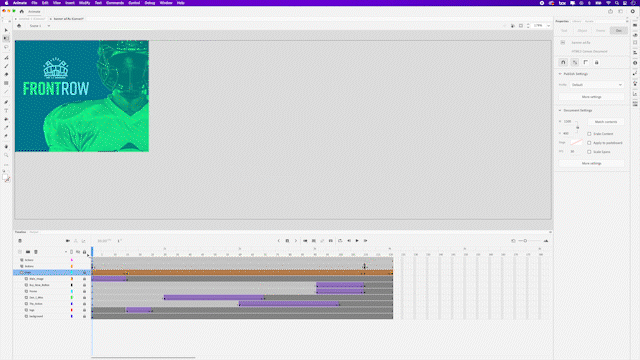Click the delete layer trash icon
Screen dimensions: 640x360
[36, 252]
